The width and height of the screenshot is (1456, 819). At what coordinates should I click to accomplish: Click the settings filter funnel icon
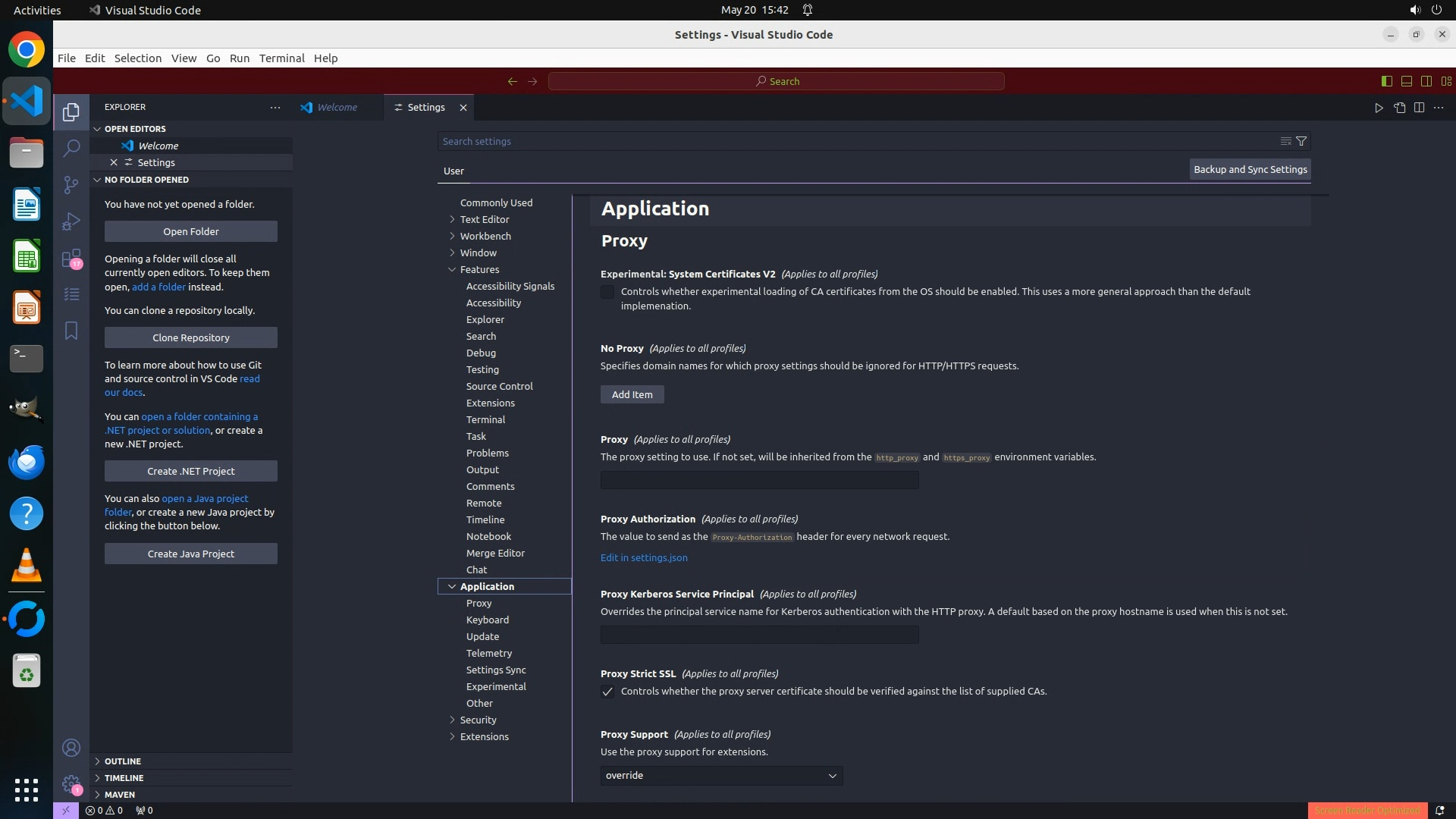pos(1301,141)
